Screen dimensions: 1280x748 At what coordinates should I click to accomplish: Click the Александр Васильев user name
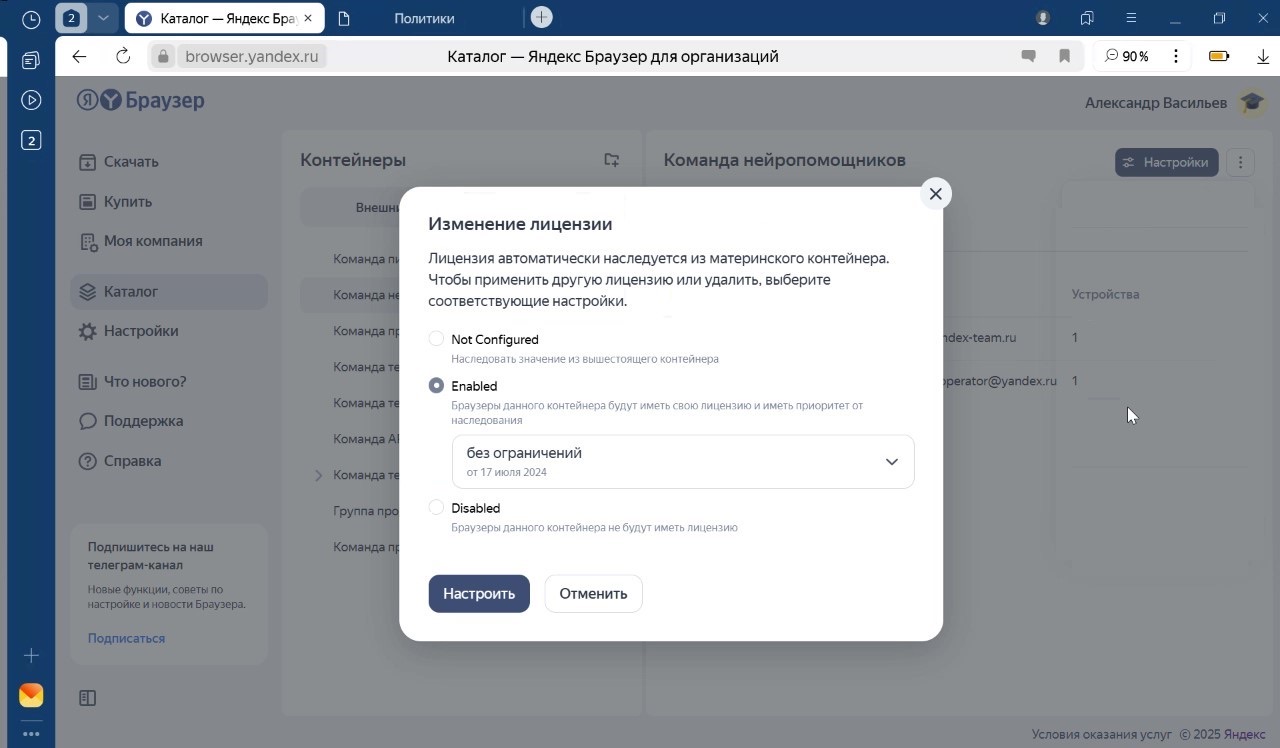coord(1156,102)
